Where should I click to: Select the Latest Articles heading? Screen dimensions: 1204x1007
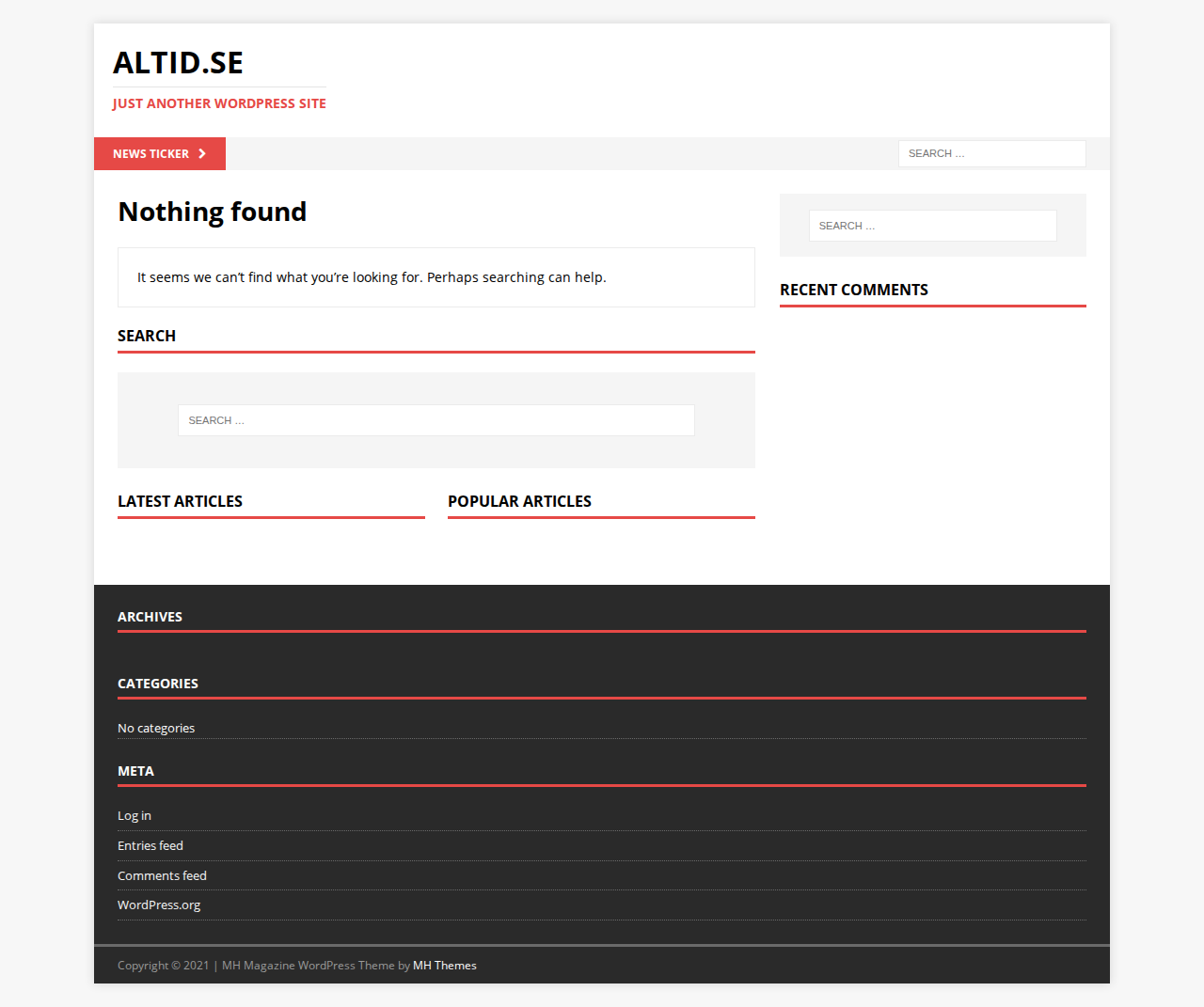coord(180,501)
